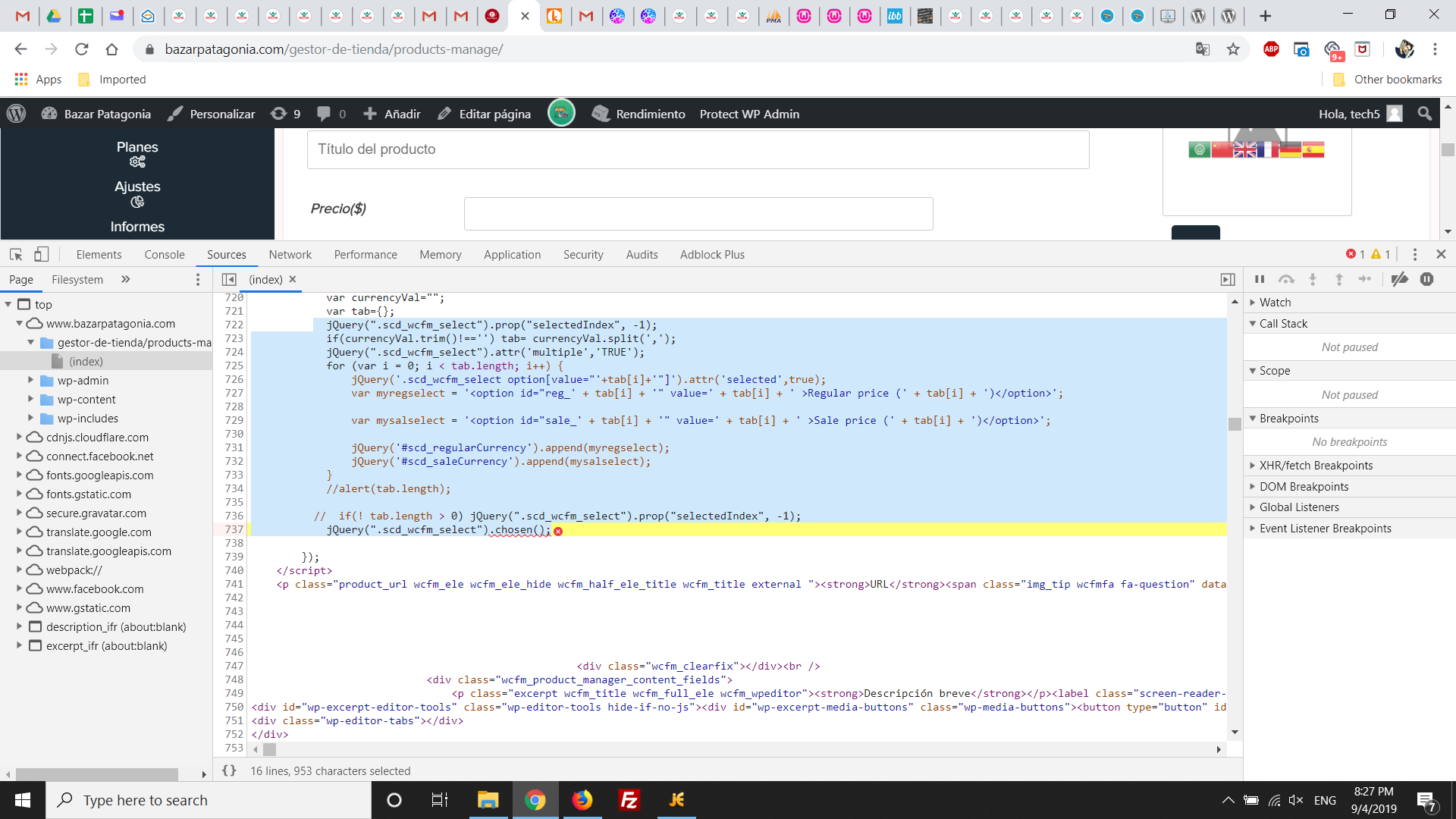Switch to the Filesystem navigator tab
Image resolution: width=1456 pixels, height=819 pixels.
[77, 279]
